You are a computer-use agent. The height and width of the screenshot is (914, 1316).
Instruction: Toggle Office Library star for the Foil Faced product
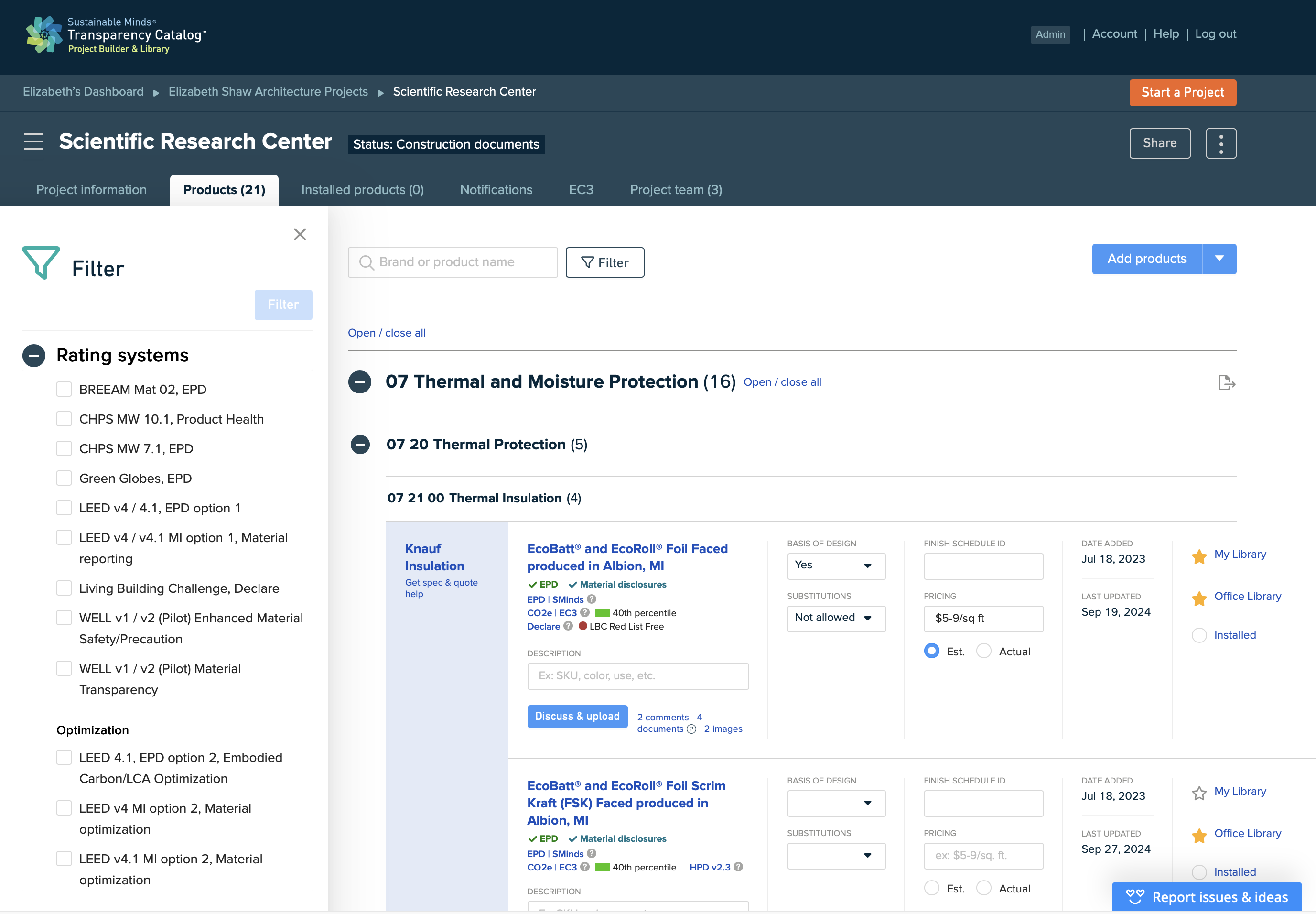(x=1198, y=598)
